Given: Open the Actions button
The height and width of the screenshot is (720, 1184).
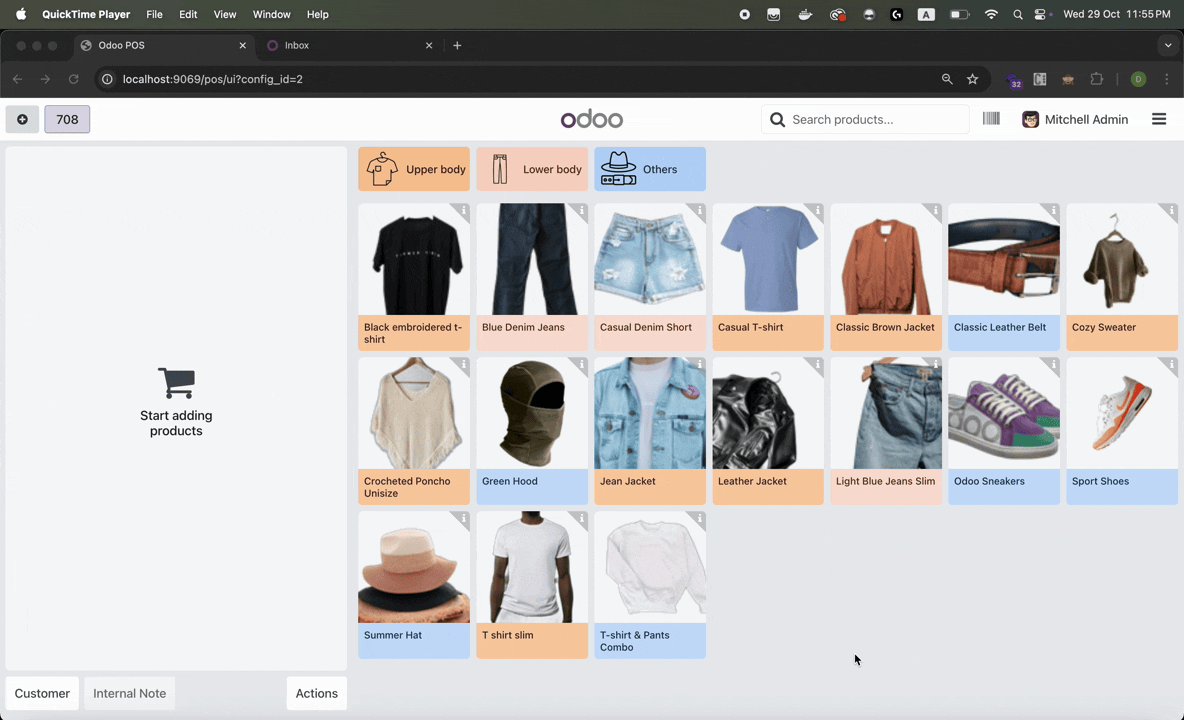Looking at the screenshot, I should [x=316, y=694].
